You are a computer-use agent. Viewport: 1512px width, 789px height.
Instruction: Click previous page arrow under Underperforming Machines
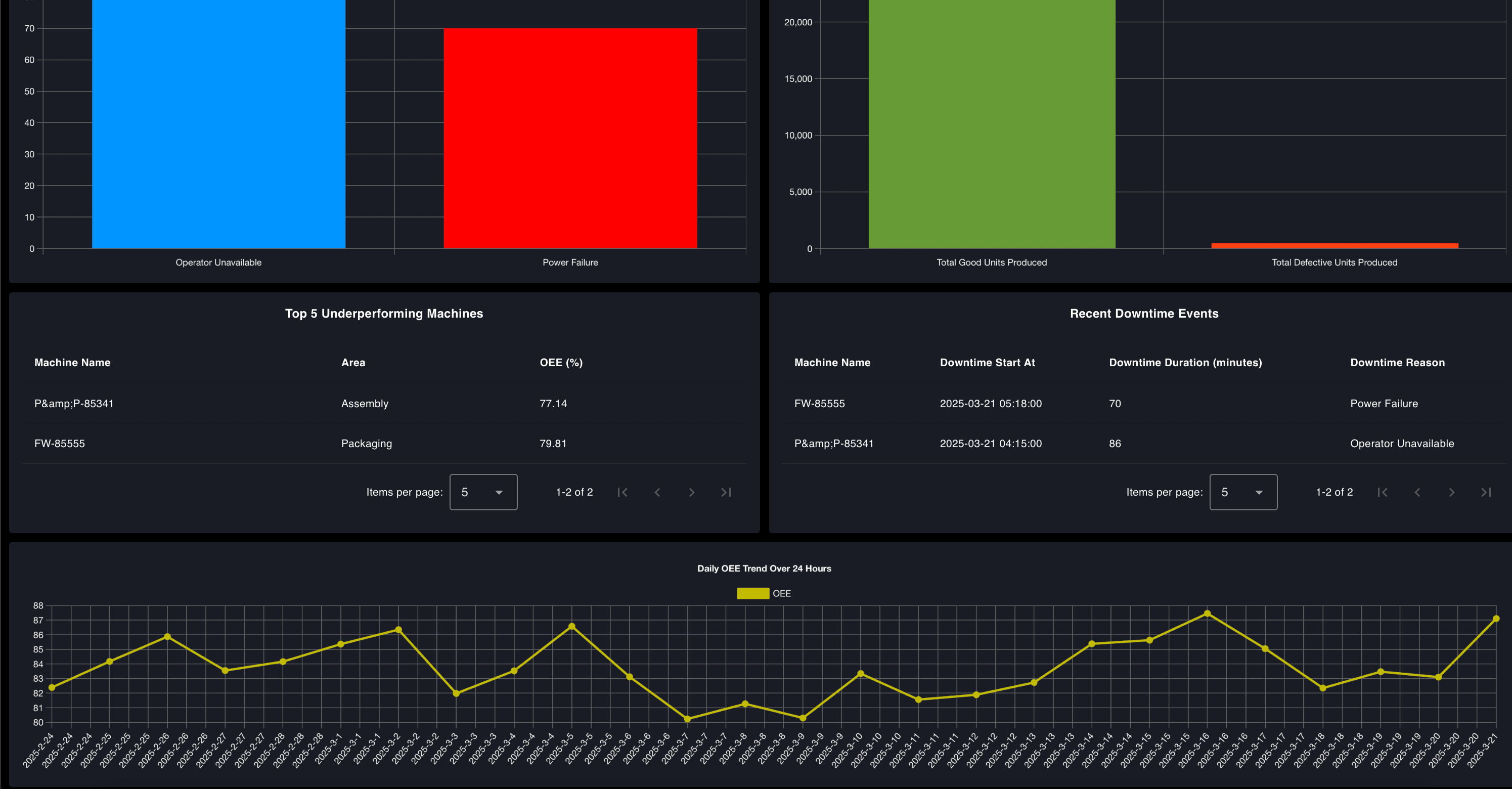(x=657, y=492)
